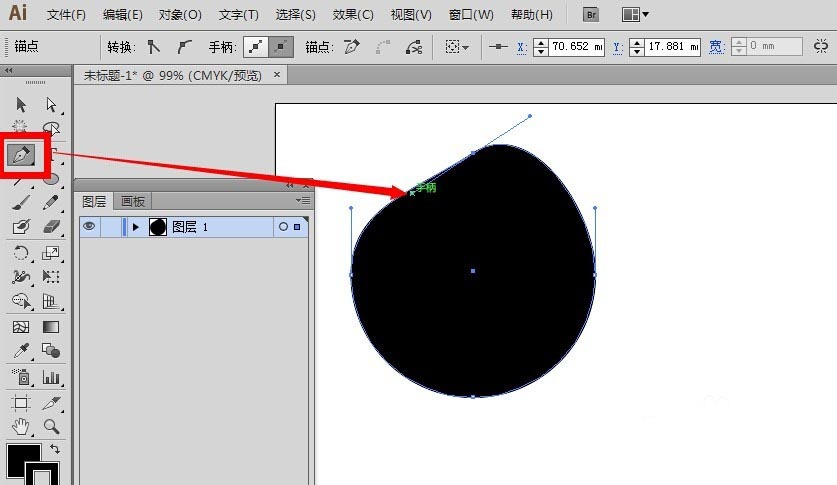Open 选择(S) menu
This screenshot has height=485, width=837.
pos(295,14)
